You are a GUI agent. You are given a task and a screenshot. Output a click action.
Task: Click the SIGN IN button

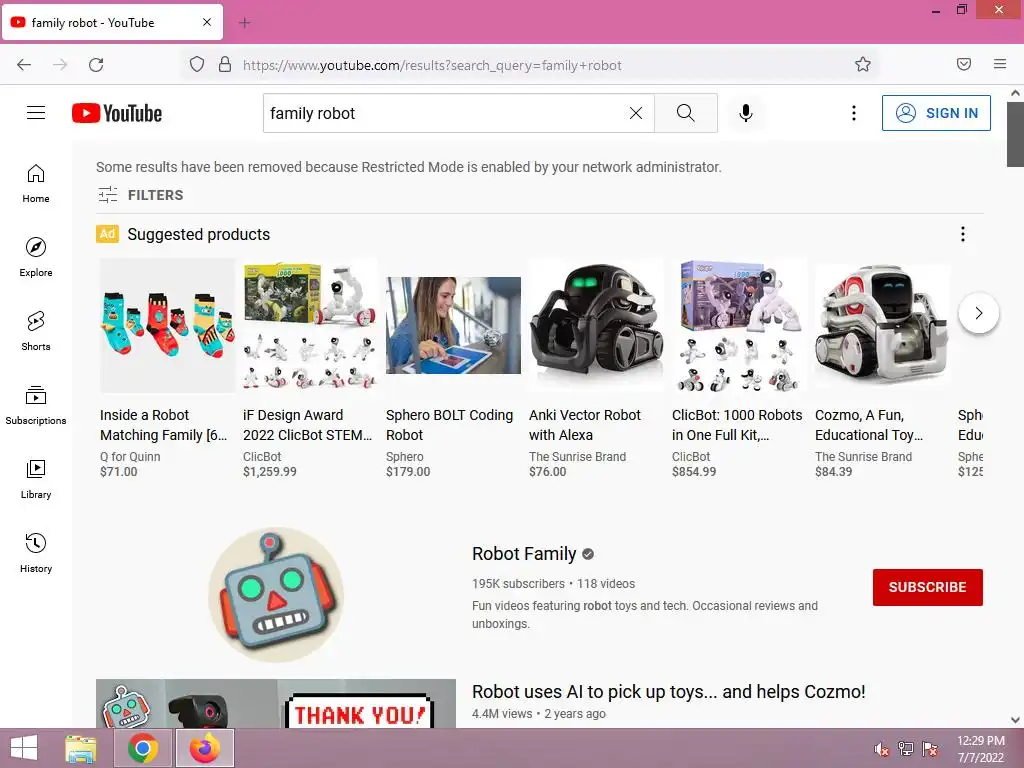pos(936,113)
